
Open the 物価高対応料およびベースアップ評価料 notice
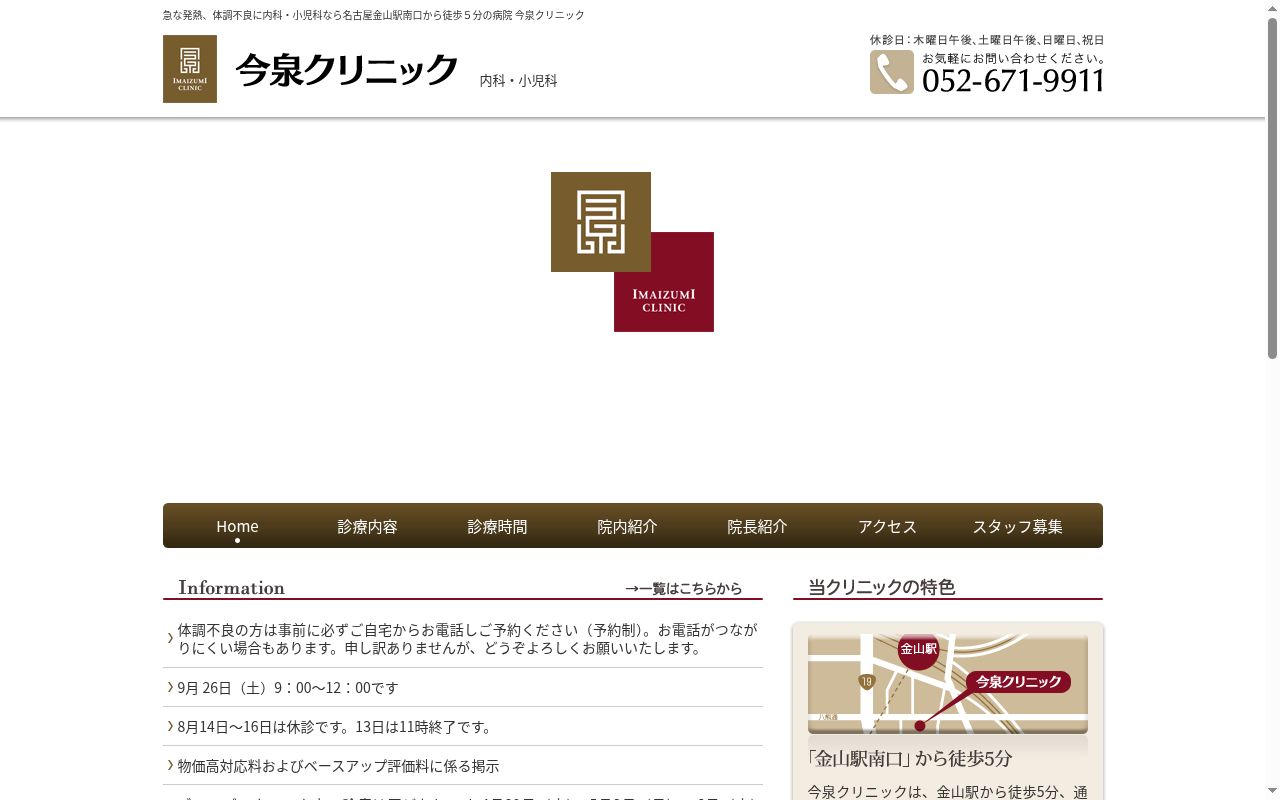pyautogui.click(x=338, y=766)
